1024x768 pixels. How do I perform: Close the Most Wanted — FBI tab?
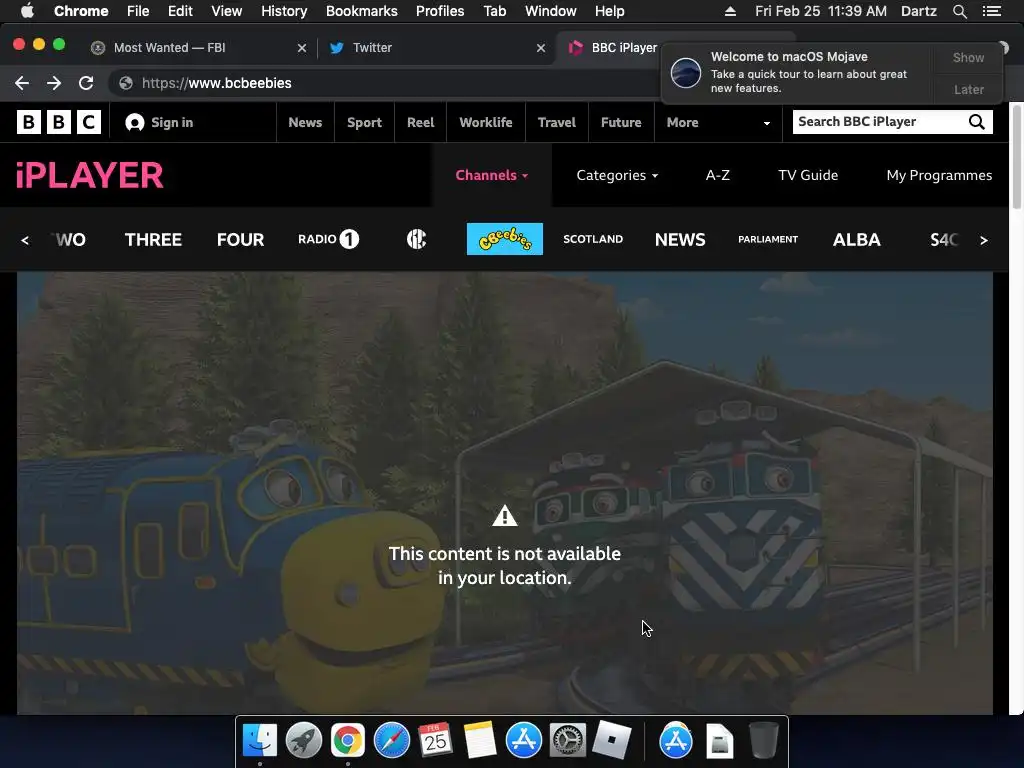click(302, 48)
